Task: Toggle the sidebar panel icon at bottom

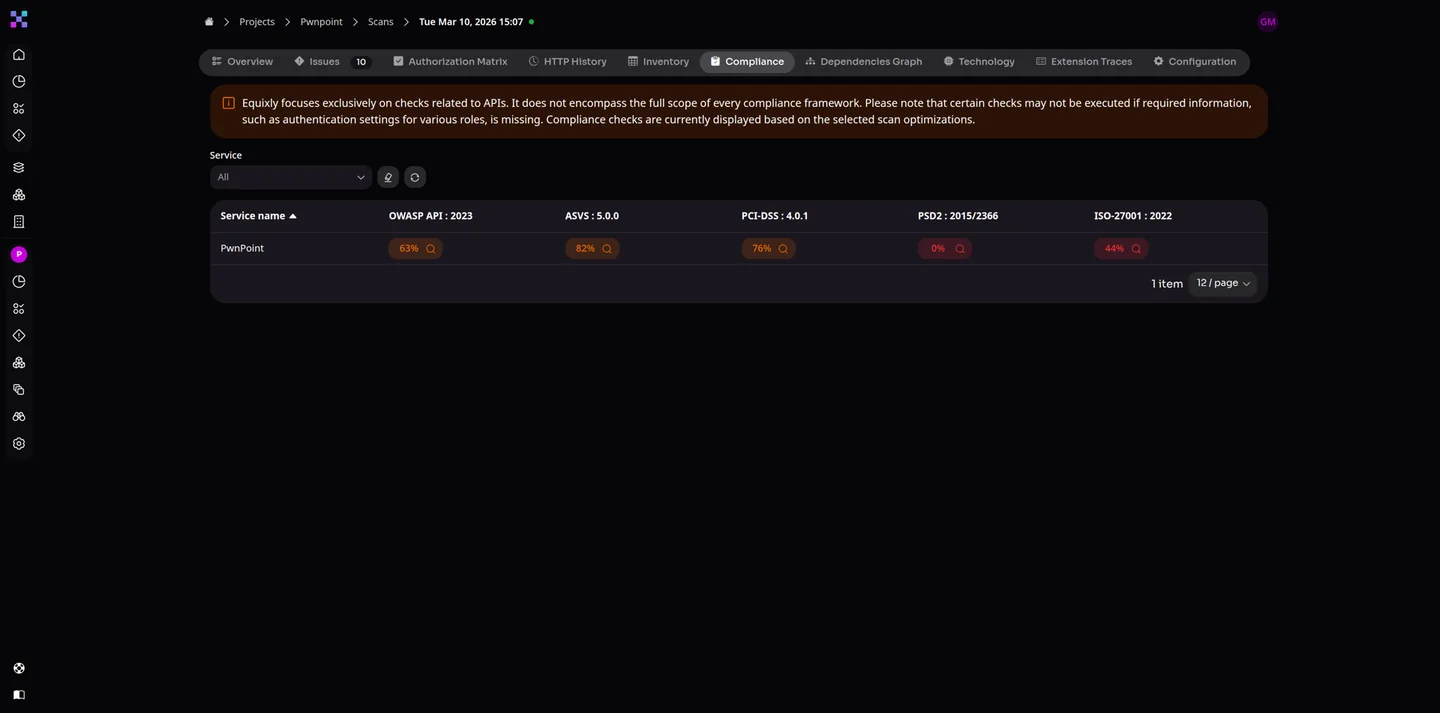Action: tap(18, 694)
